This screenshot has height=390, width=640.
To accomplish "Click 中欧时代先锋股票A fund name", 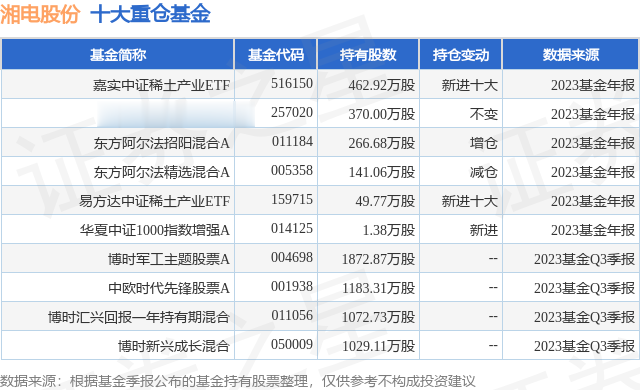I will tap(169, 288).
